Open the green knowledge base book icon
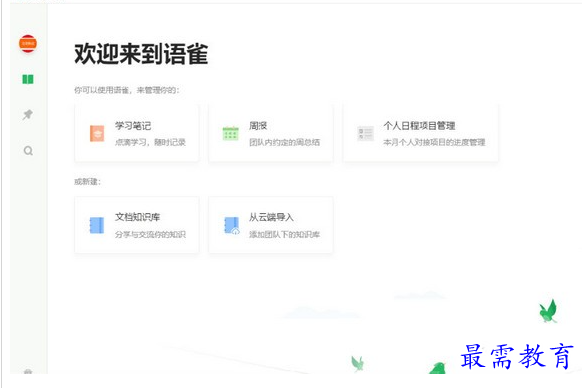 pos(28,79)
